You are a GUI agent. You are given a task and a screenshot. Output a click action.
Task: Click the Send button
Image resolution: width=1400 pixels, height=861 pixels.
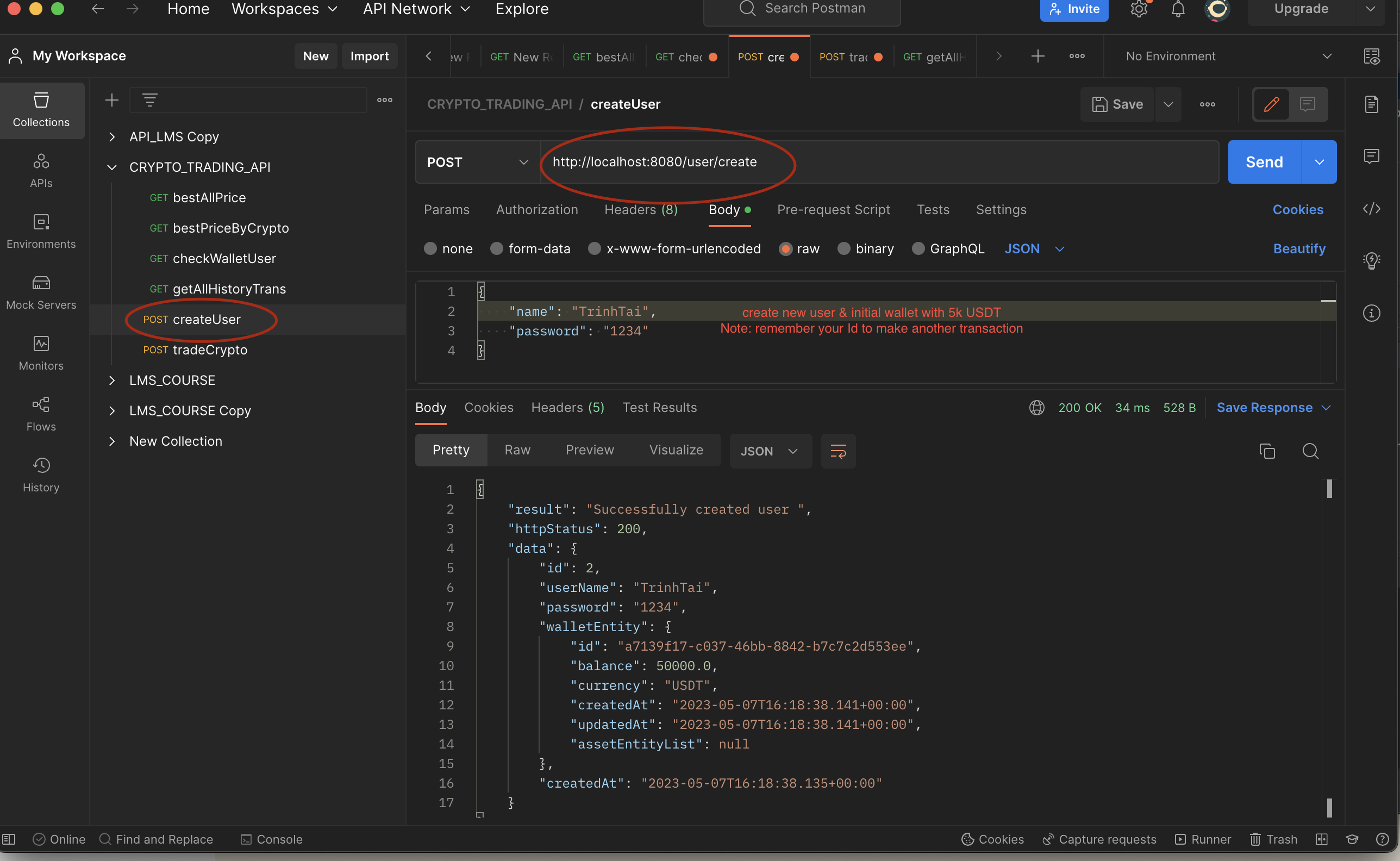click(x=1264, y=162)
